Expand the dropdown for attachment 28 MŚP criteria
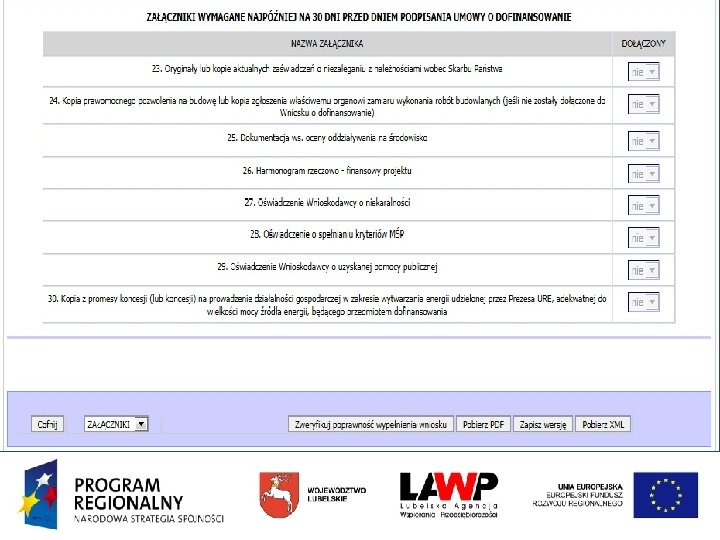 coord(643,238)
